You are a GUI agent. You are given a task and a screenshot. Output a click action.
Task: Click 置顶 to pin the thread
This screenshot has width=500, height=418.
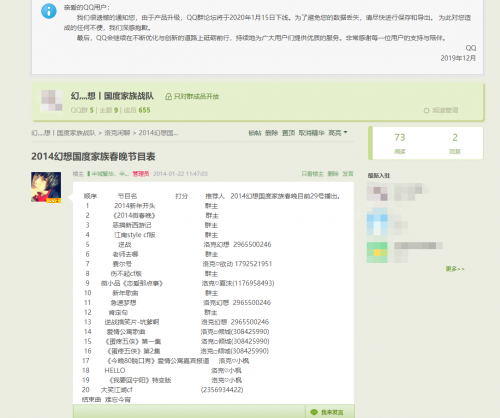288,133
